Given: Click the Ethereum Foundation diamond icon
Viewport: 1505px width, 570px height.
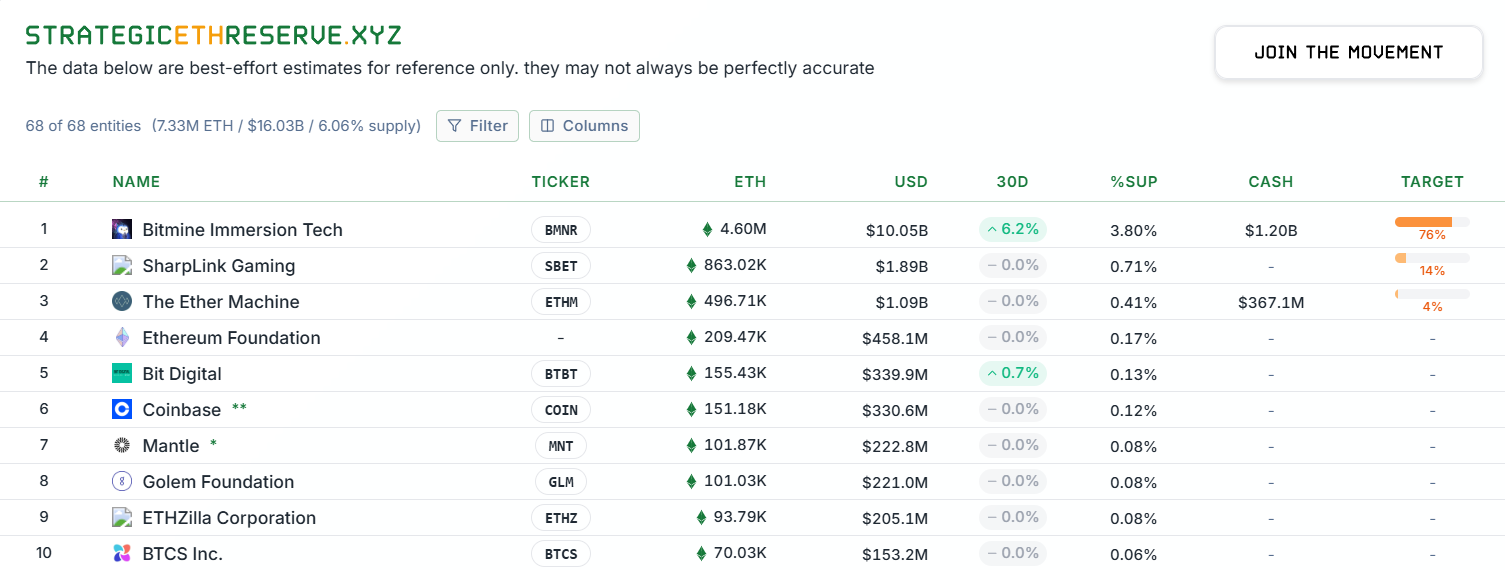Looking at the screenshot, I should (x=122, y=337).
